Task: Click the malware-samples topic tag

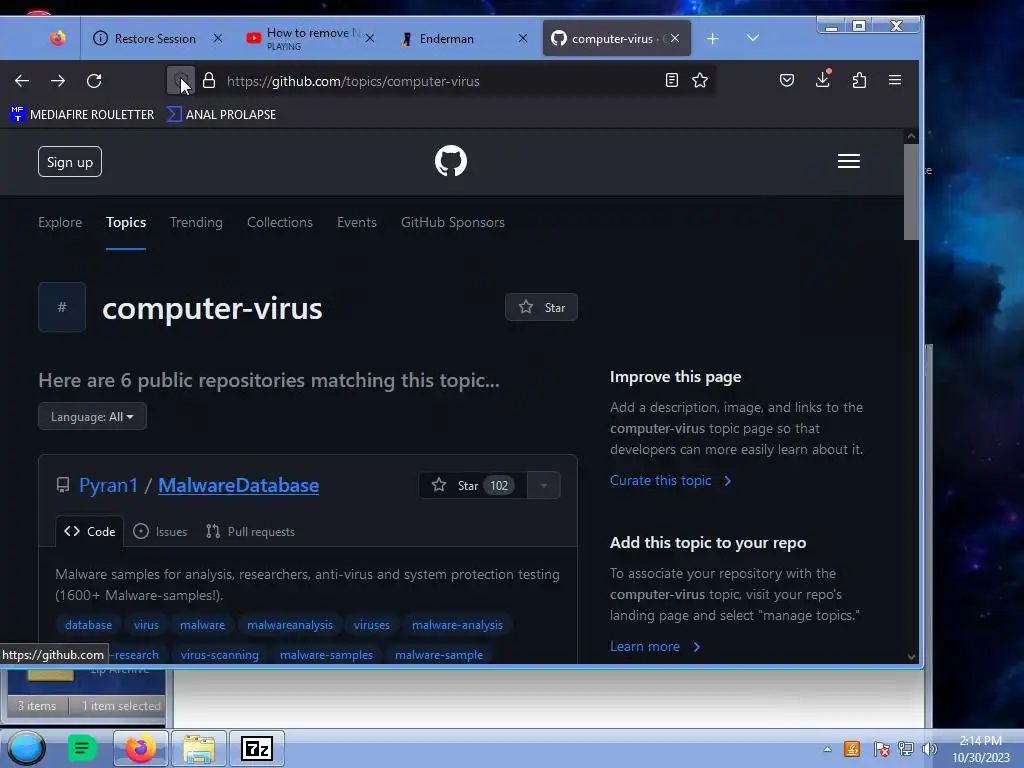Action: 326,654
